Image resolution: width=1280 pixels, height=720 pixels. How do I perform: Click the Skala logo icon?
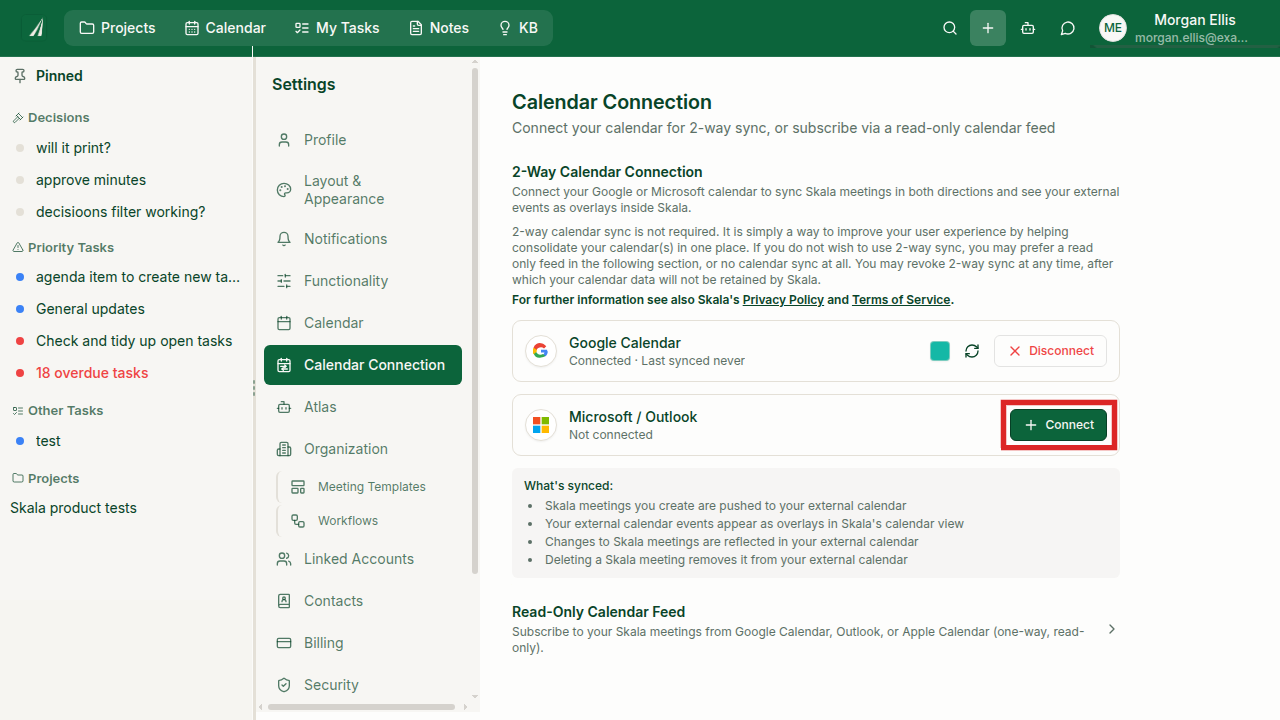[36, 28]
